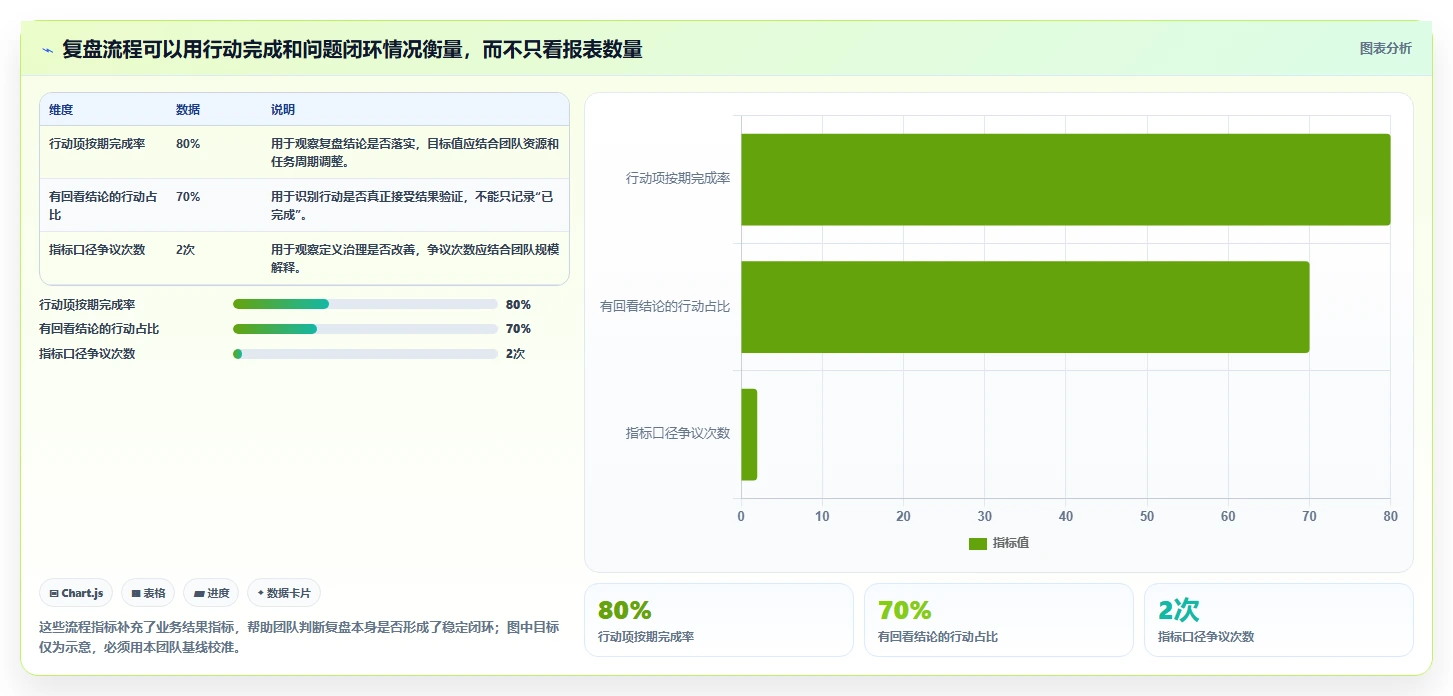Viewport: 1453px width, 696px height.
Task: Click the 维度 column header
Action: coord(61,110)
